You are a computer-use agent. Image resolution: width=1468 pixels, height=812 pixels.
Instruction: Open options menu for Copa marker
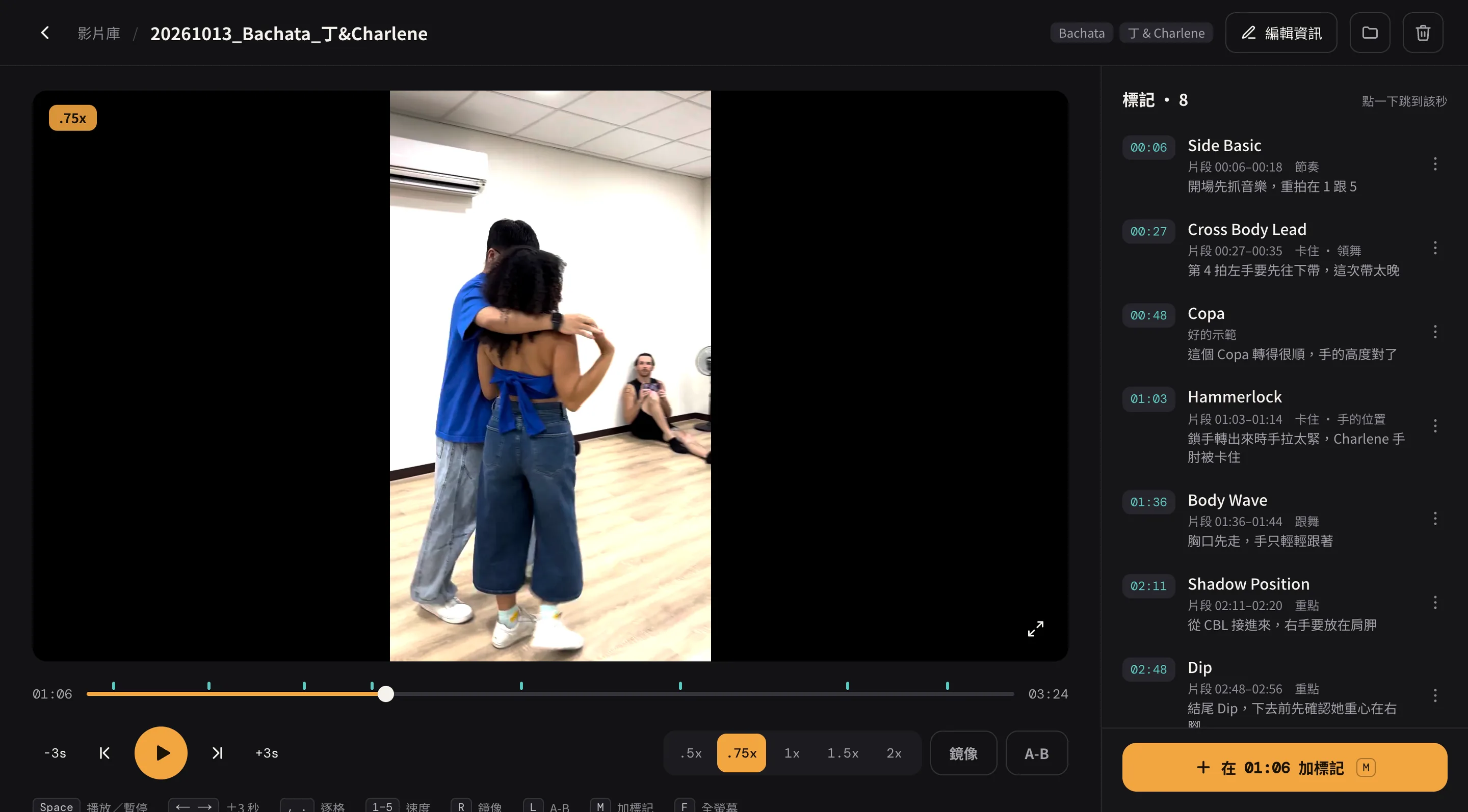coord(1435,332)
